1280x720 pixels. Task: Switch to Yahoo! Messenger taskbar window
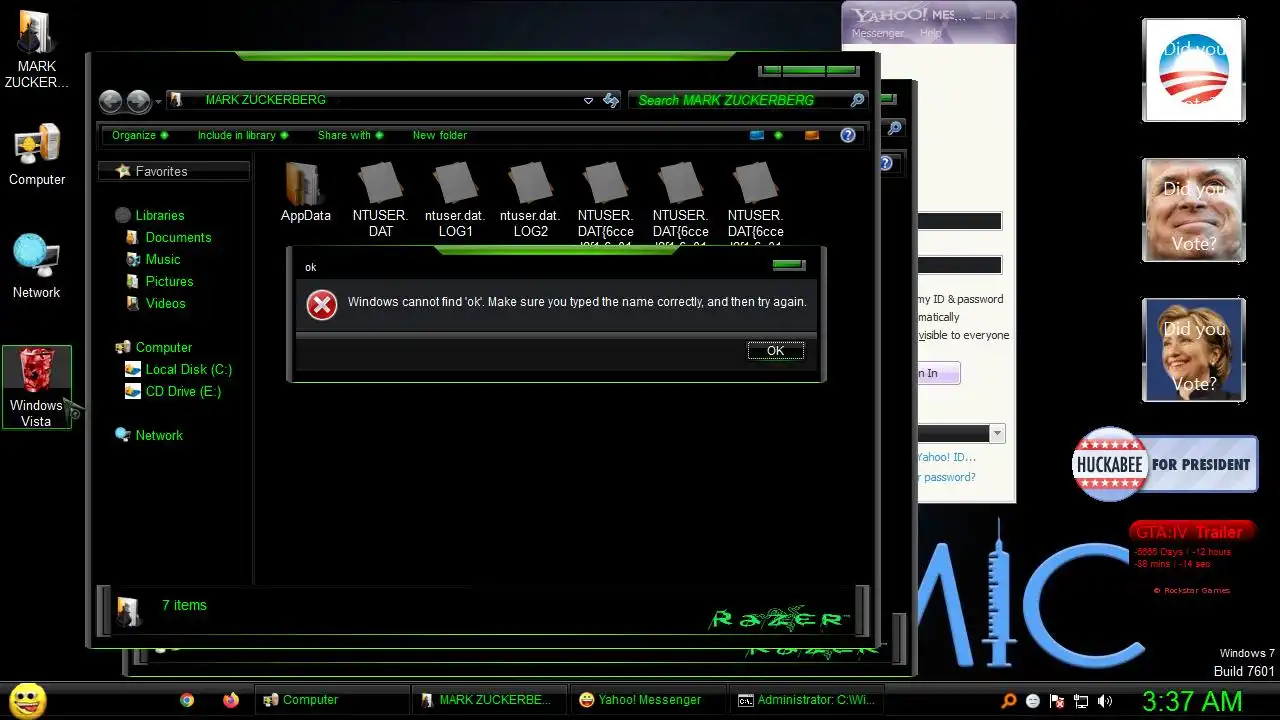coord(648,700)
